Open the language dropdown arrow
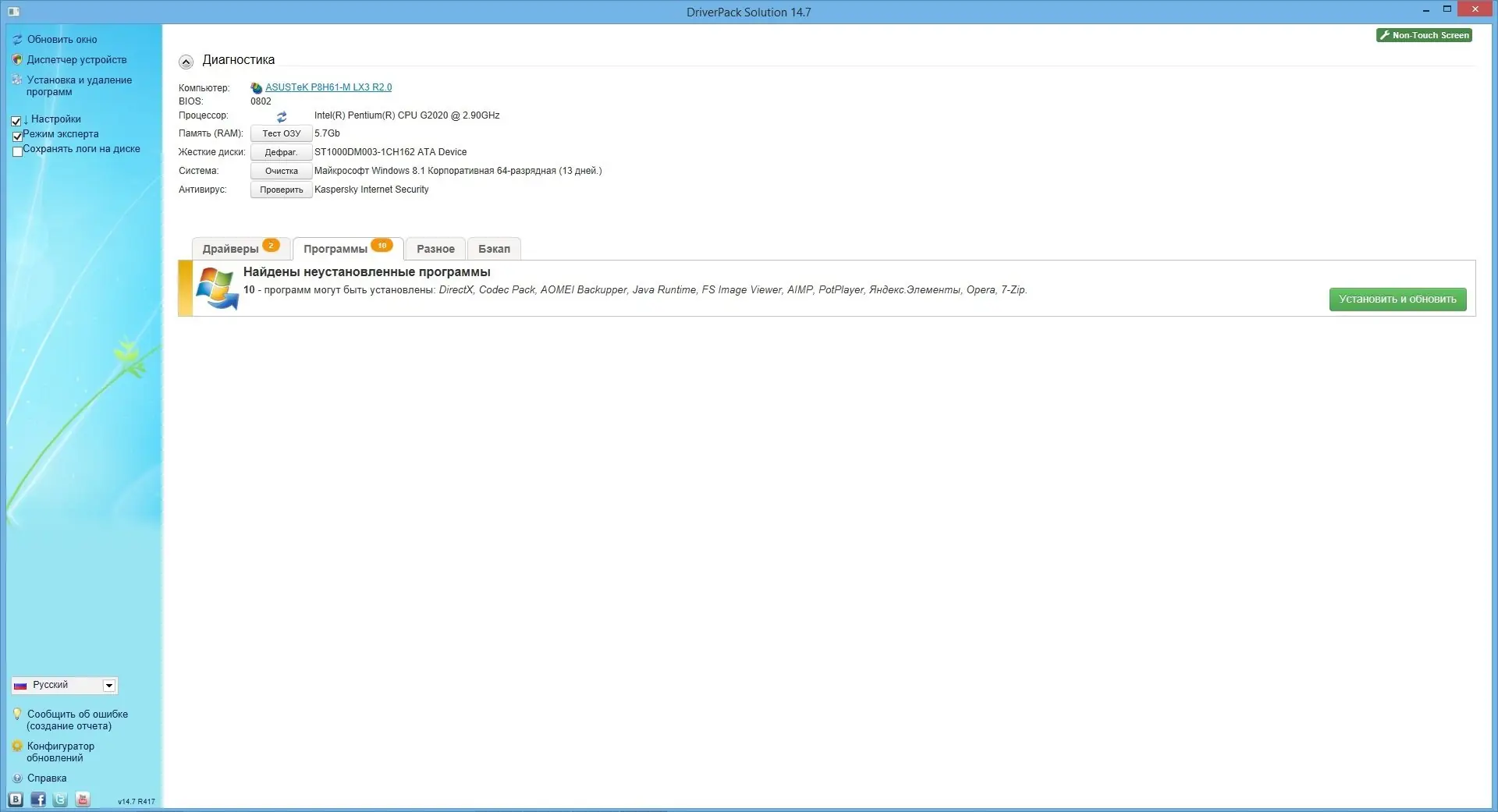Viewport: 1498px width, 812px height. [109, 686]
